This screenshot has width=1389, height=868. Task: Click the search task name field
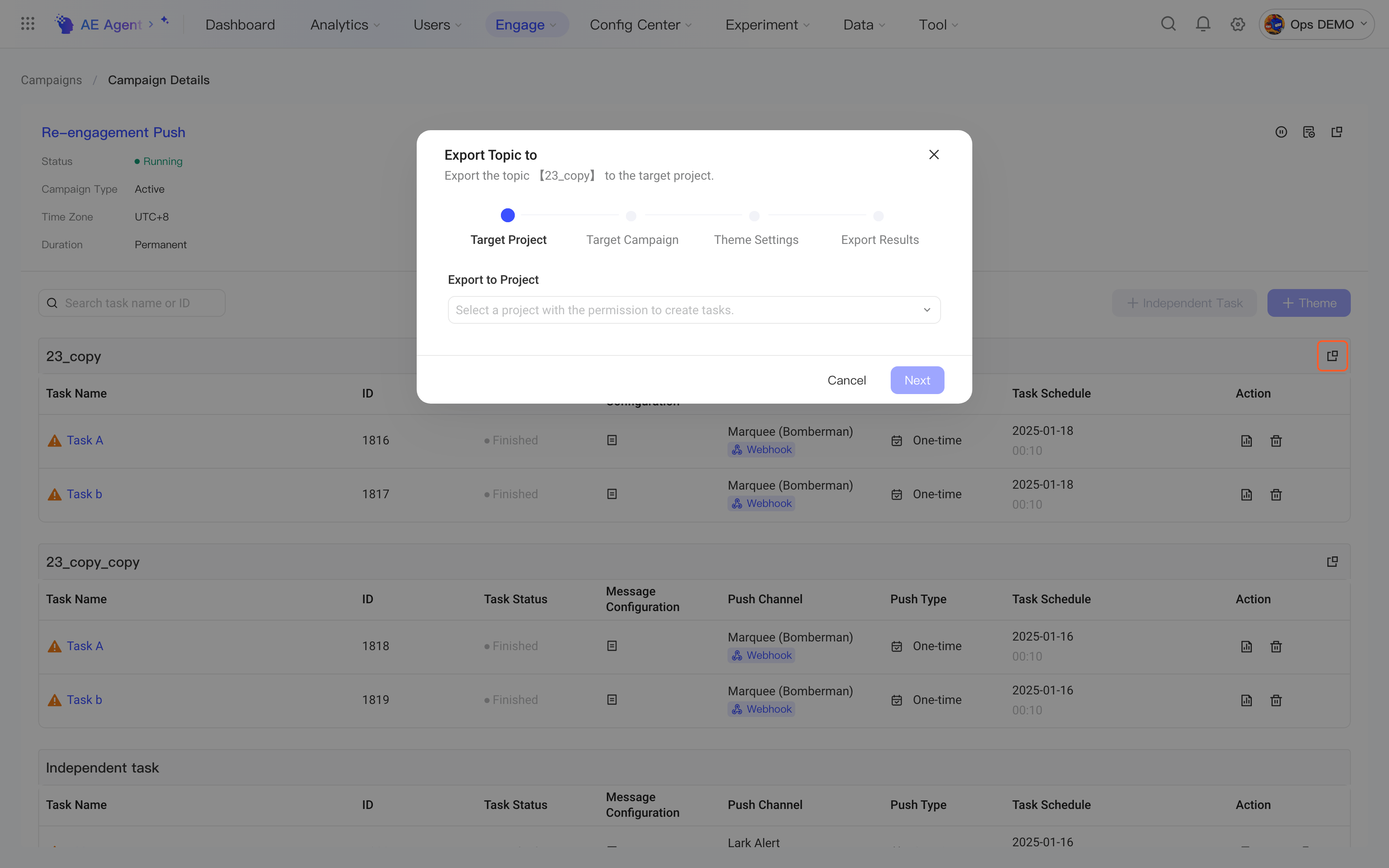click(132, 303)
